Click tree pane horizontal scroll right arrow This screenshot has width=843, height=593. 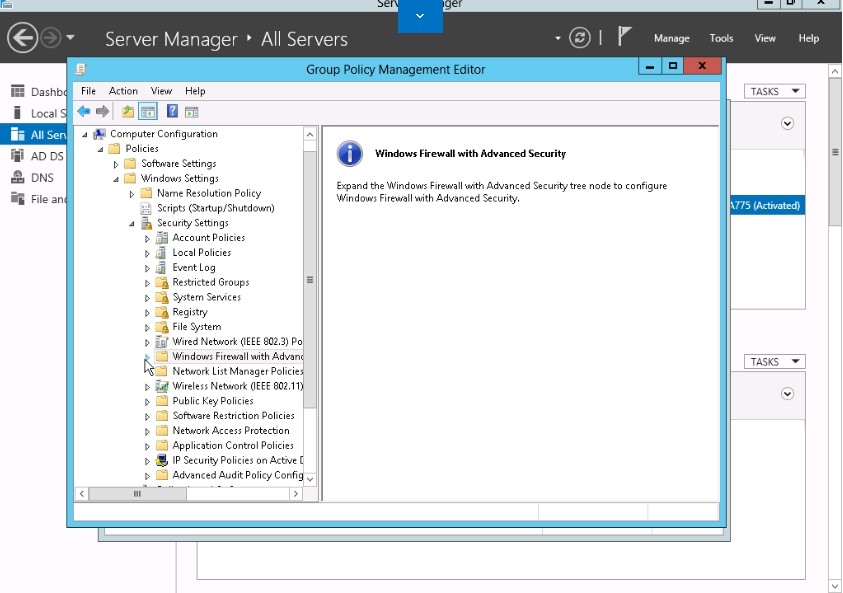click(296, 494)
